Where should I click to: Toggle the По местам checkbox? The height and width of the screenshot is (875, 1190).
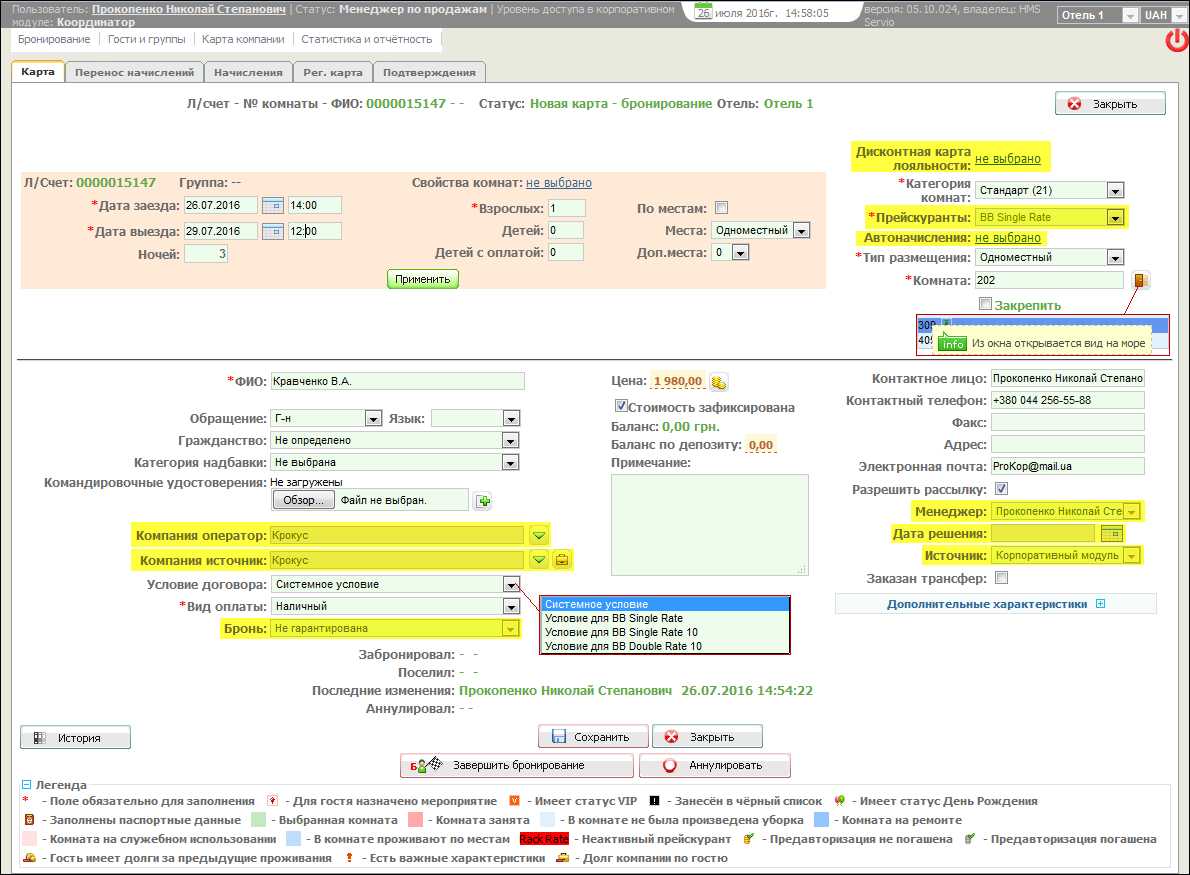point(721,208)
